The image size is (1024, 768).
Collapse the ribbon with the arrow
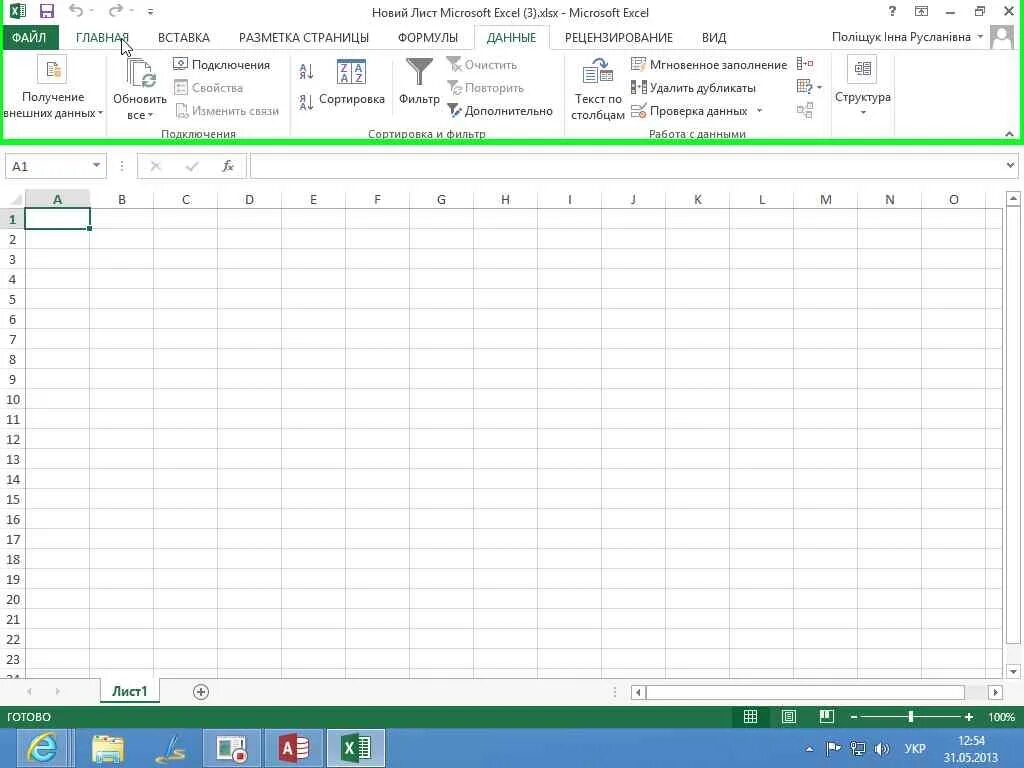tap(1009, 134)
